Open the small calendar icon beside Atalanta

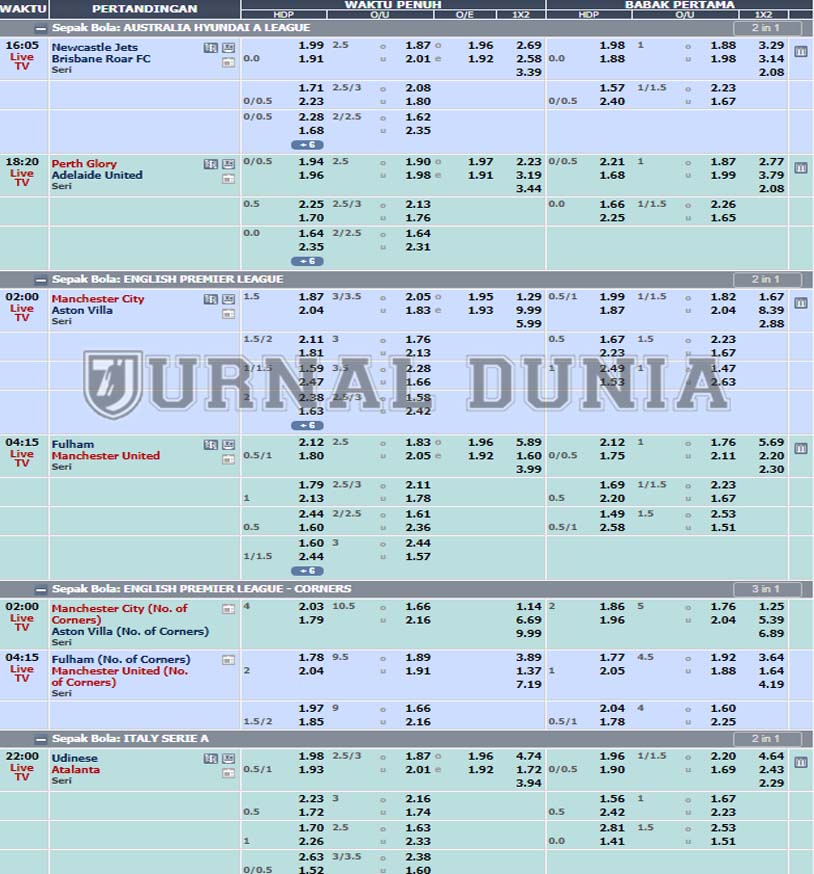tap(228, 774)
